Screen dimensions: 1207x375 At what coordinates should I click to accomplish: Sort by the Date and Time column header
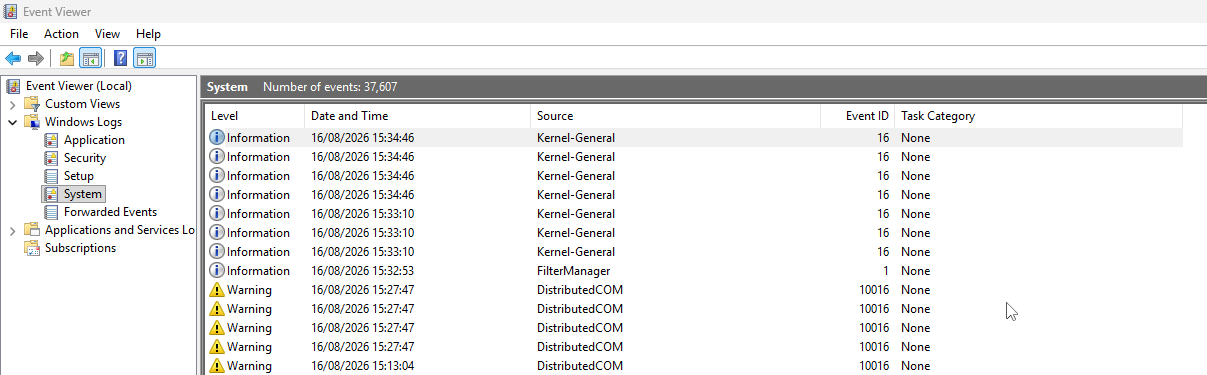coord(417,116)
